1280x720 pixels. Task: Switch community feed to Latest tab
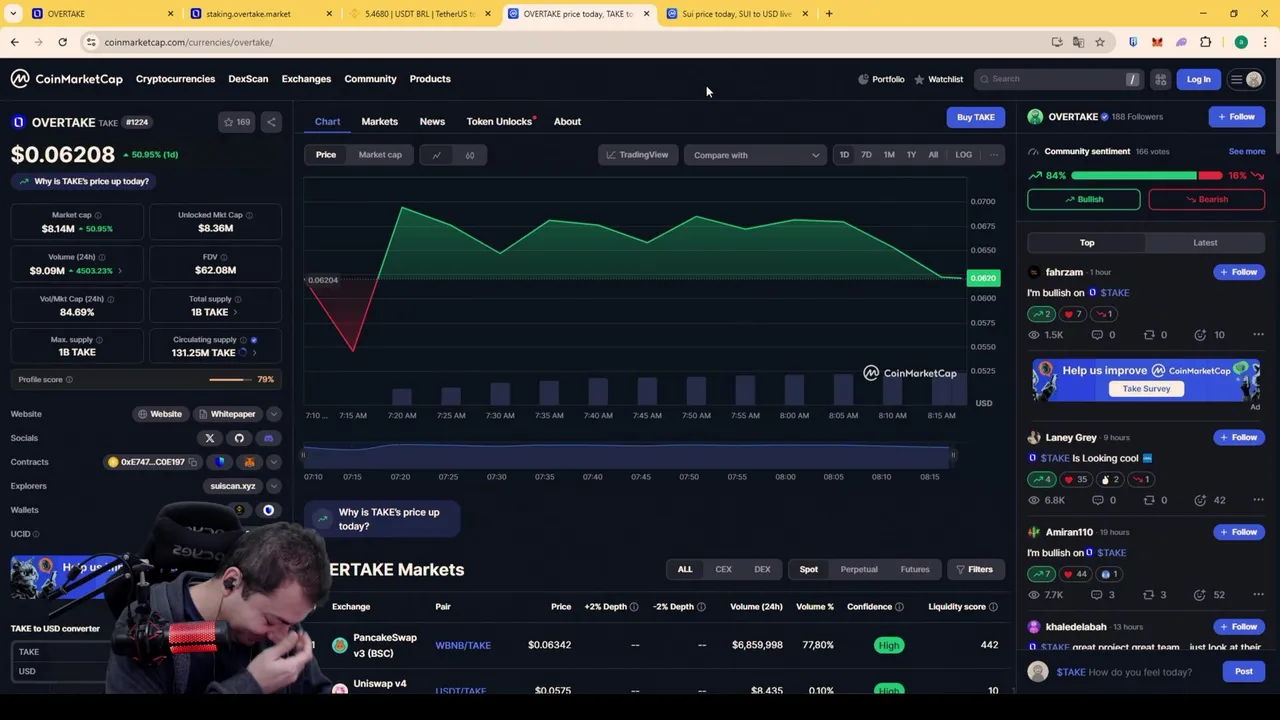pos(1205,242)
